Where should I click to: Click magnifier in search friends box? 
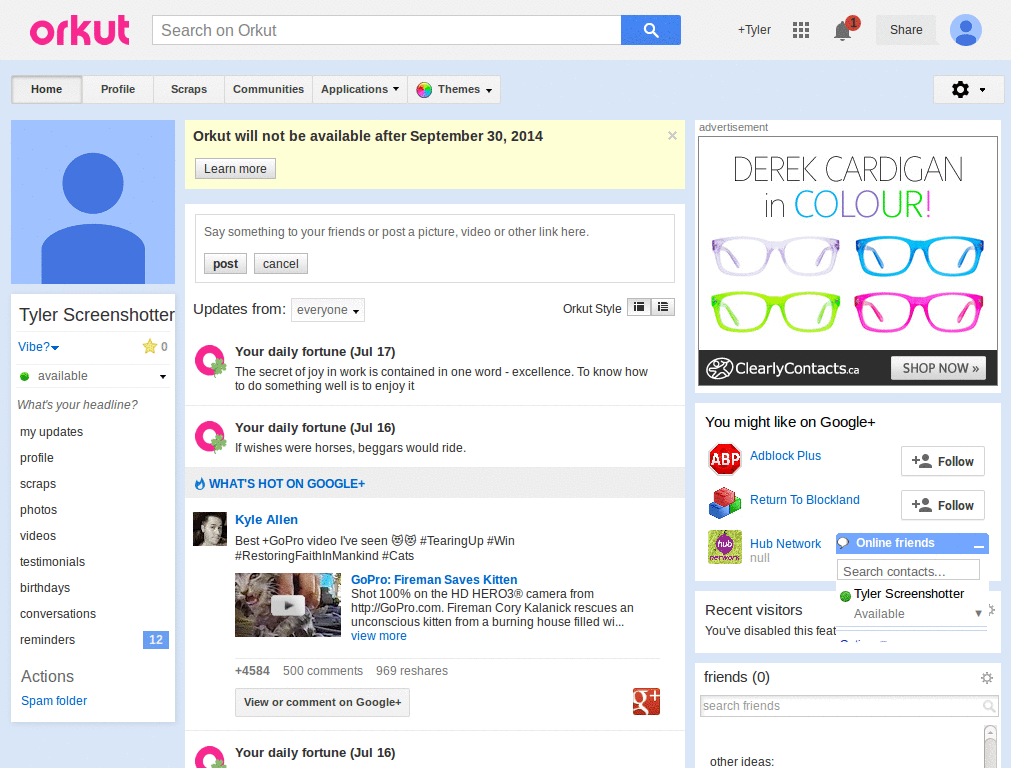coord(989,706)
